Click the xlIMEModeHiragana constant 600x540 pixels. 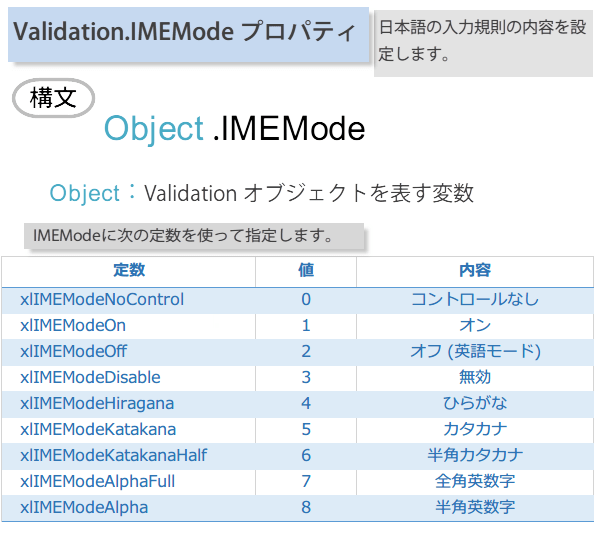[97, 403]
